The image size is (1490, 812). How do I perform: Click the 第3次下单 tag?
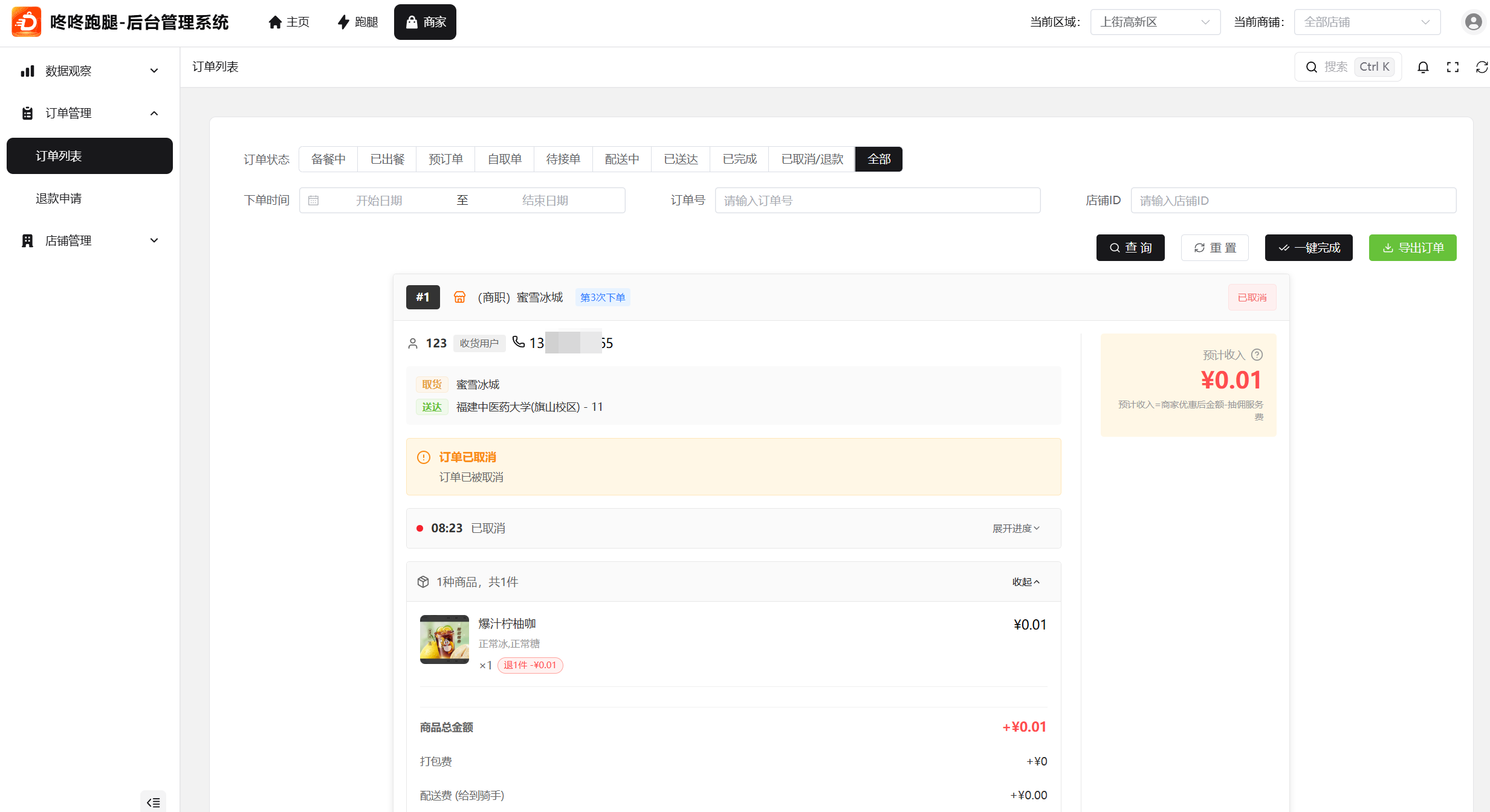tap(603, 297)
